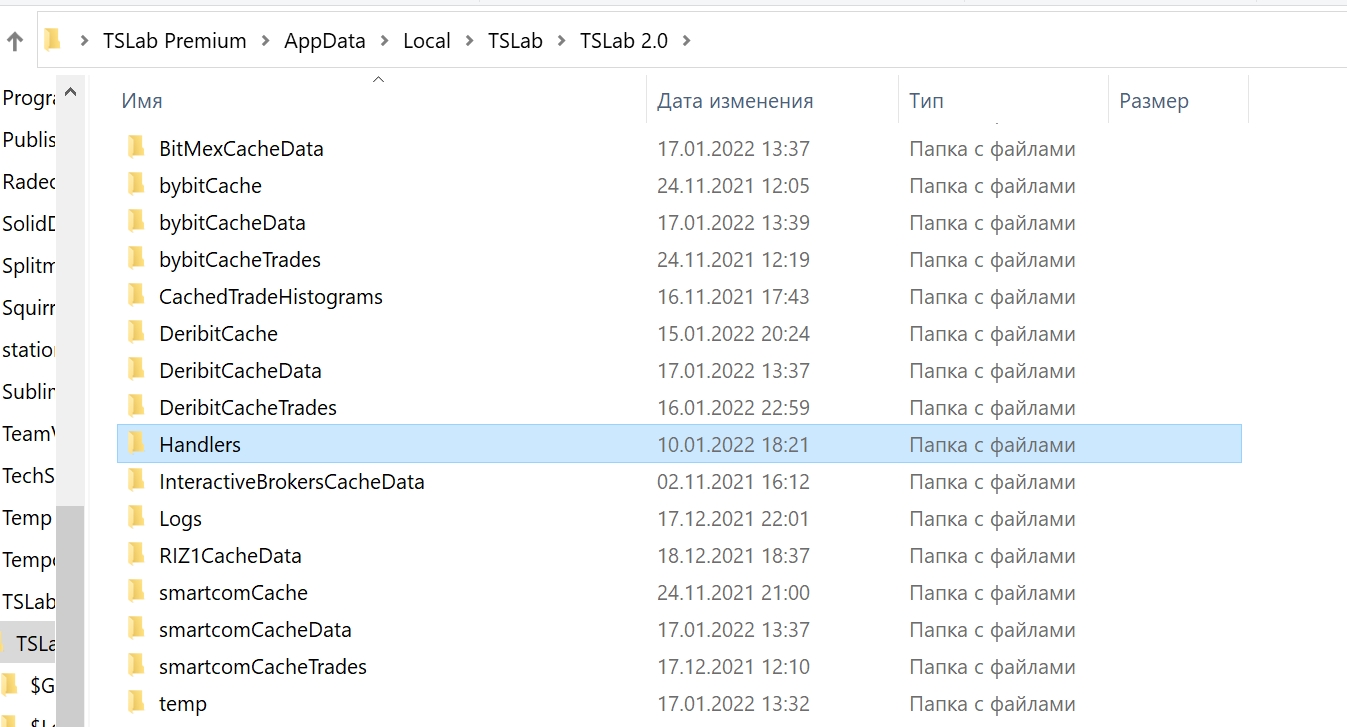
Task: Click date 15.01.2022 20:24 of DeribitCache
Action: [x=733, y=334]
